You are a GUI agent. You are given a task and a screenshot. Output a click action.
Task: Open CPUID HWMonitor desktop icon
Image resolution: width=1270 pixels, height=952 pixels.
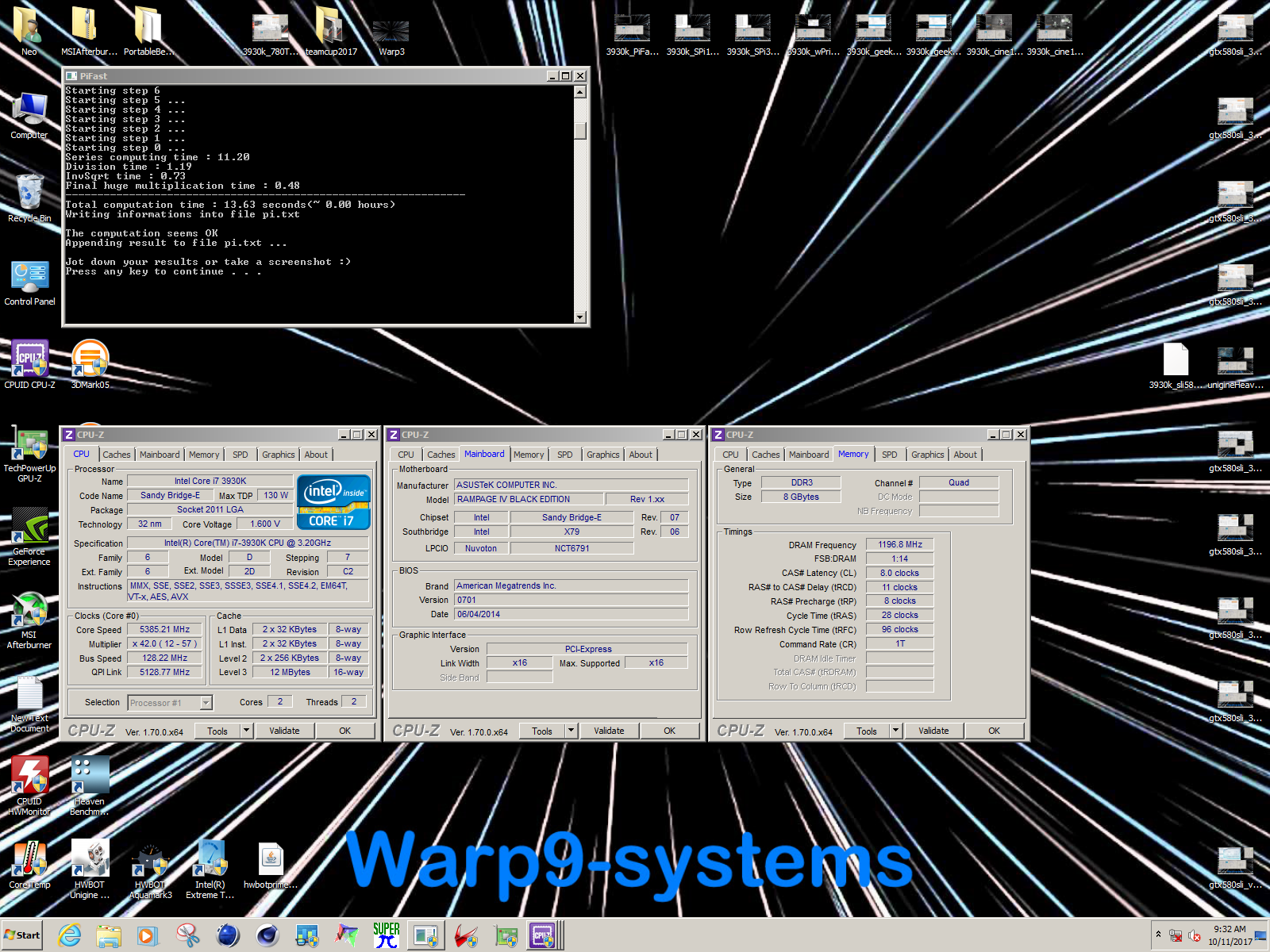29,785
